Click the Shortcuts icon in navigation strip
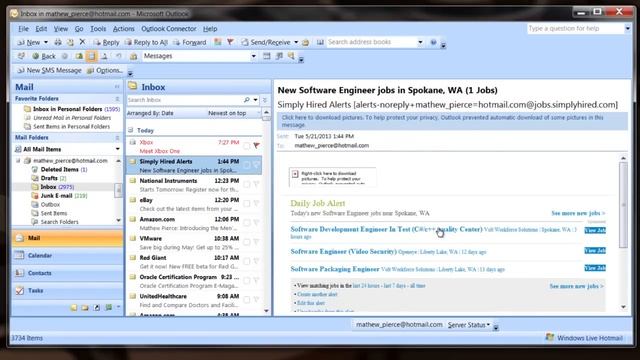 97,307
